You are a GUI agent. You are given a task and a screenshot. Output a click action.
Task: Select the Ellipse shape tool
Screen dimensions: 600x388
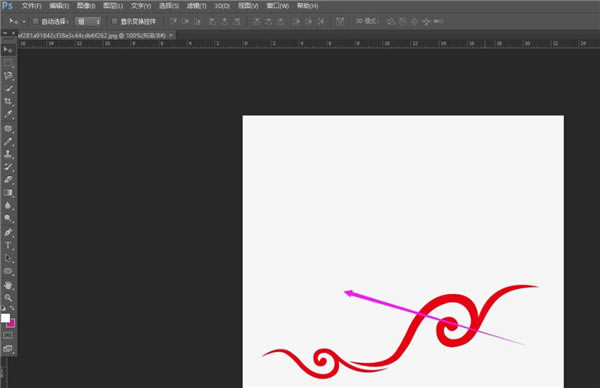[8, 271]
